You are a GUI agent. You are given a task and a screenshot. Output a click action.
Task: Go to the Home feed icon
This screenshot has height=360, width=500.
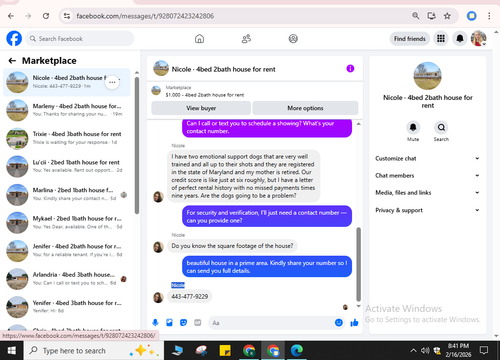[199, 39]
